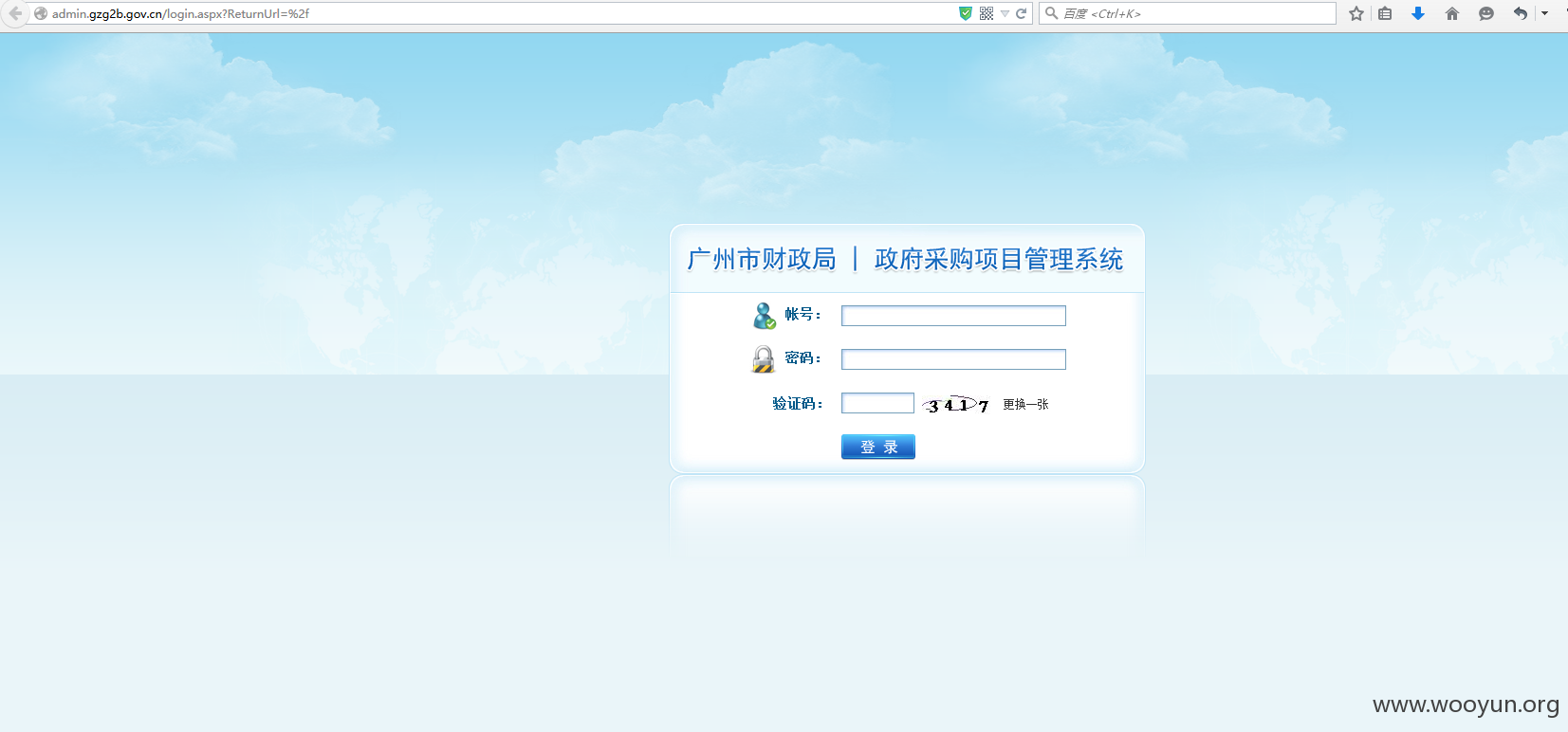Click the 登录 login button
The width and height of the screenshot is (1568, 732).
878,447
